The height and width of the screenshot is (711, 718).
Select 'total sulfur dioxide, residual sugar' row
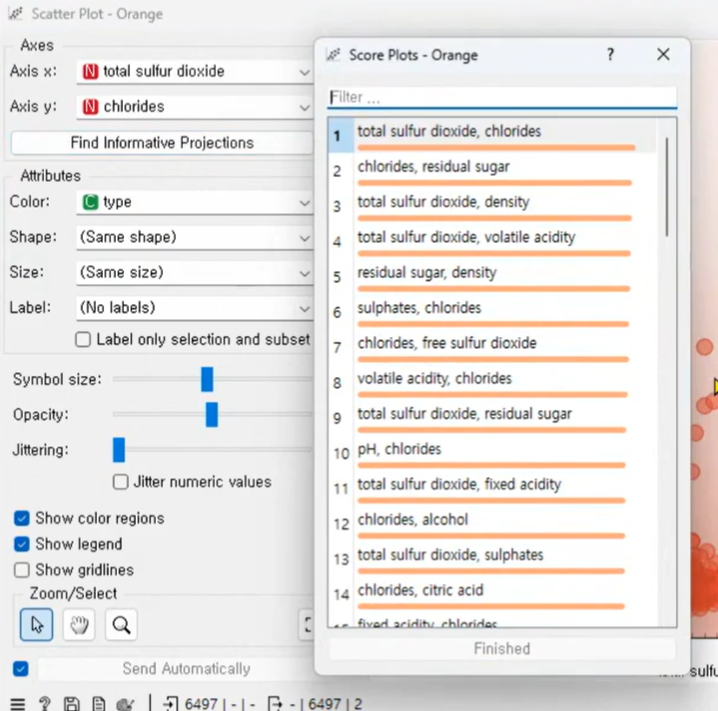[492, 418]
